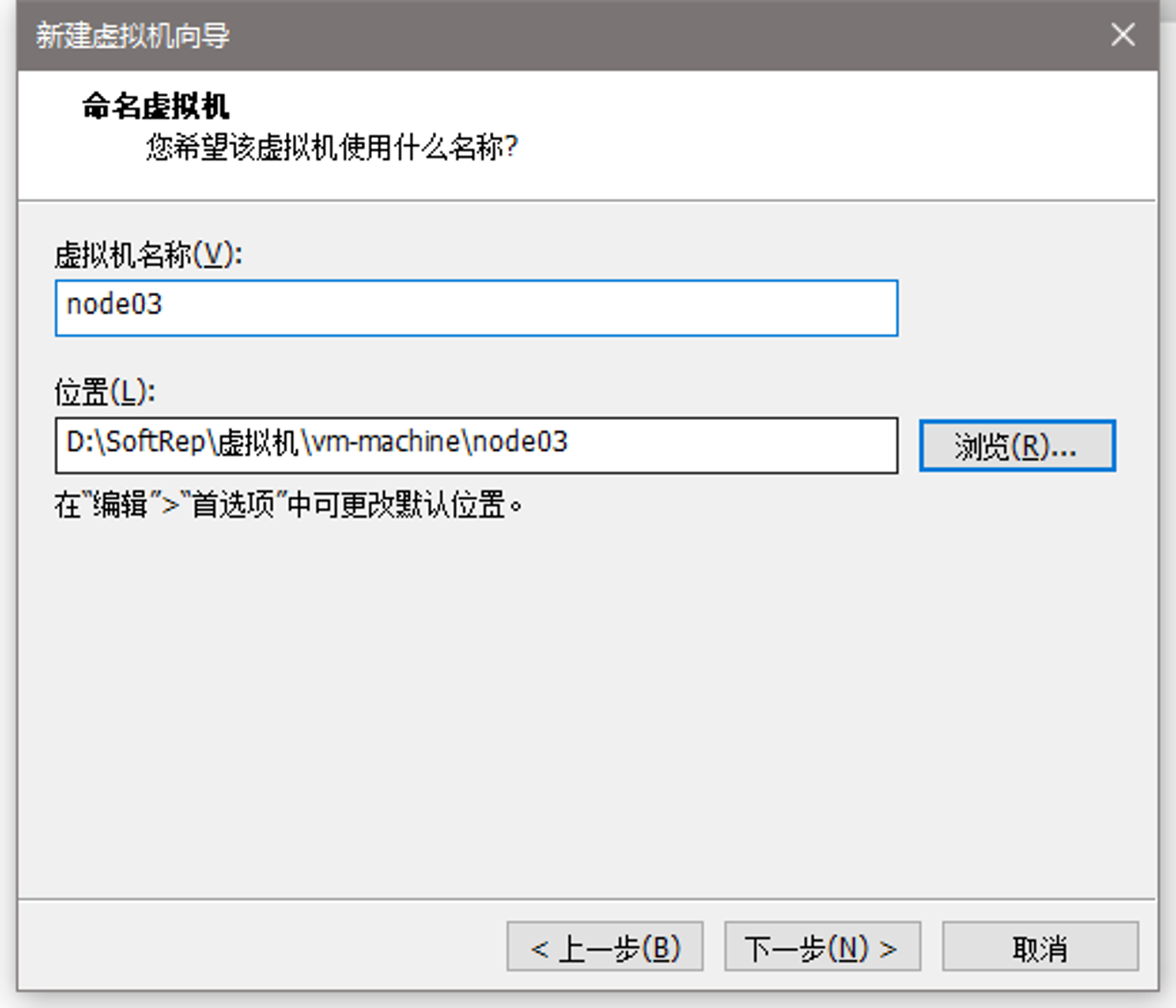Viewport: 1176px width, 1008px height.
Task: Click the hint about 首选项 default location
Action: pyautogui.click(x=288, y=504)
